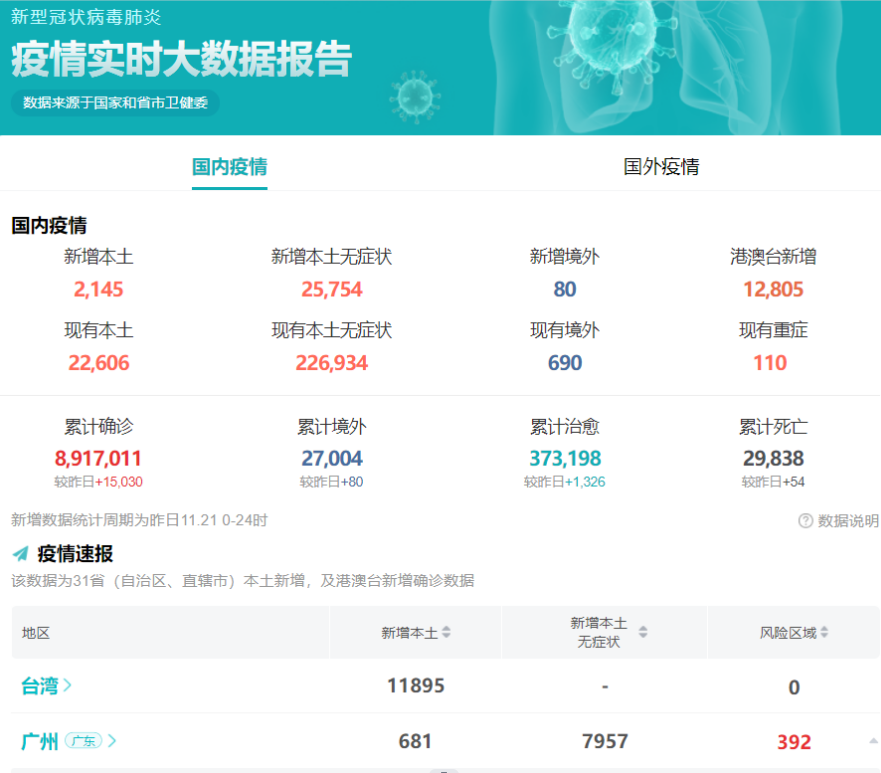Image resolution: width=881 pixels, height=773 pixels.
Task: Sort table by 新增本土 column arrows
Action: click(446, 633)
